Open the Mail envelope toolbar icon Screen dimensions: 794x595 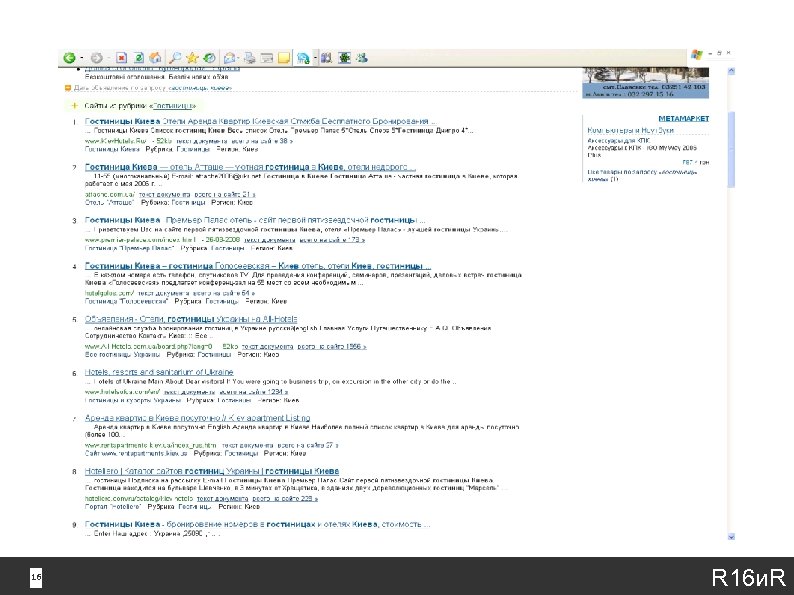[230, 58]
